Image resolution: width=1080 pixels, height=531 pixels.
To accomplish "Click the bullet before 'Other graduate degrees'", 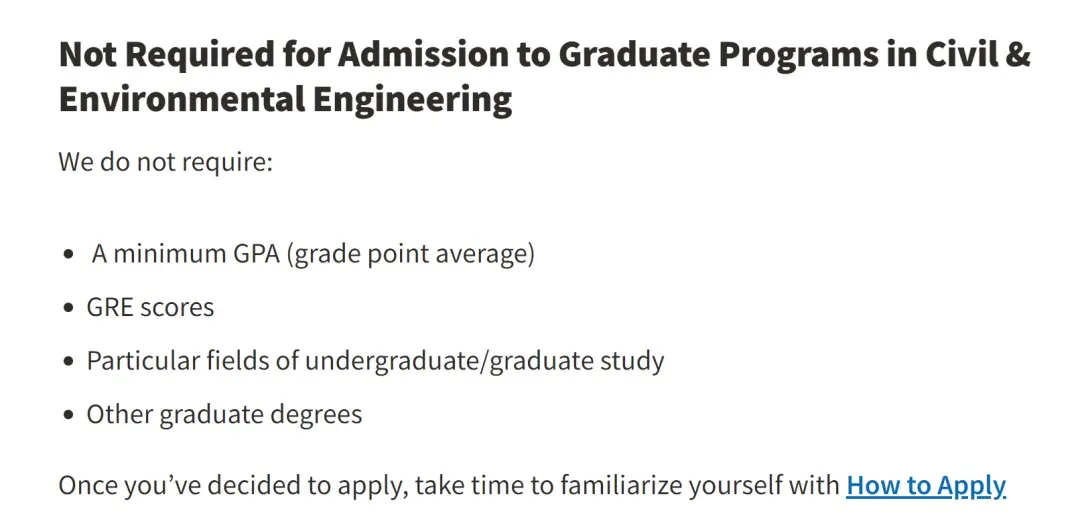I will tap(68, 415).
